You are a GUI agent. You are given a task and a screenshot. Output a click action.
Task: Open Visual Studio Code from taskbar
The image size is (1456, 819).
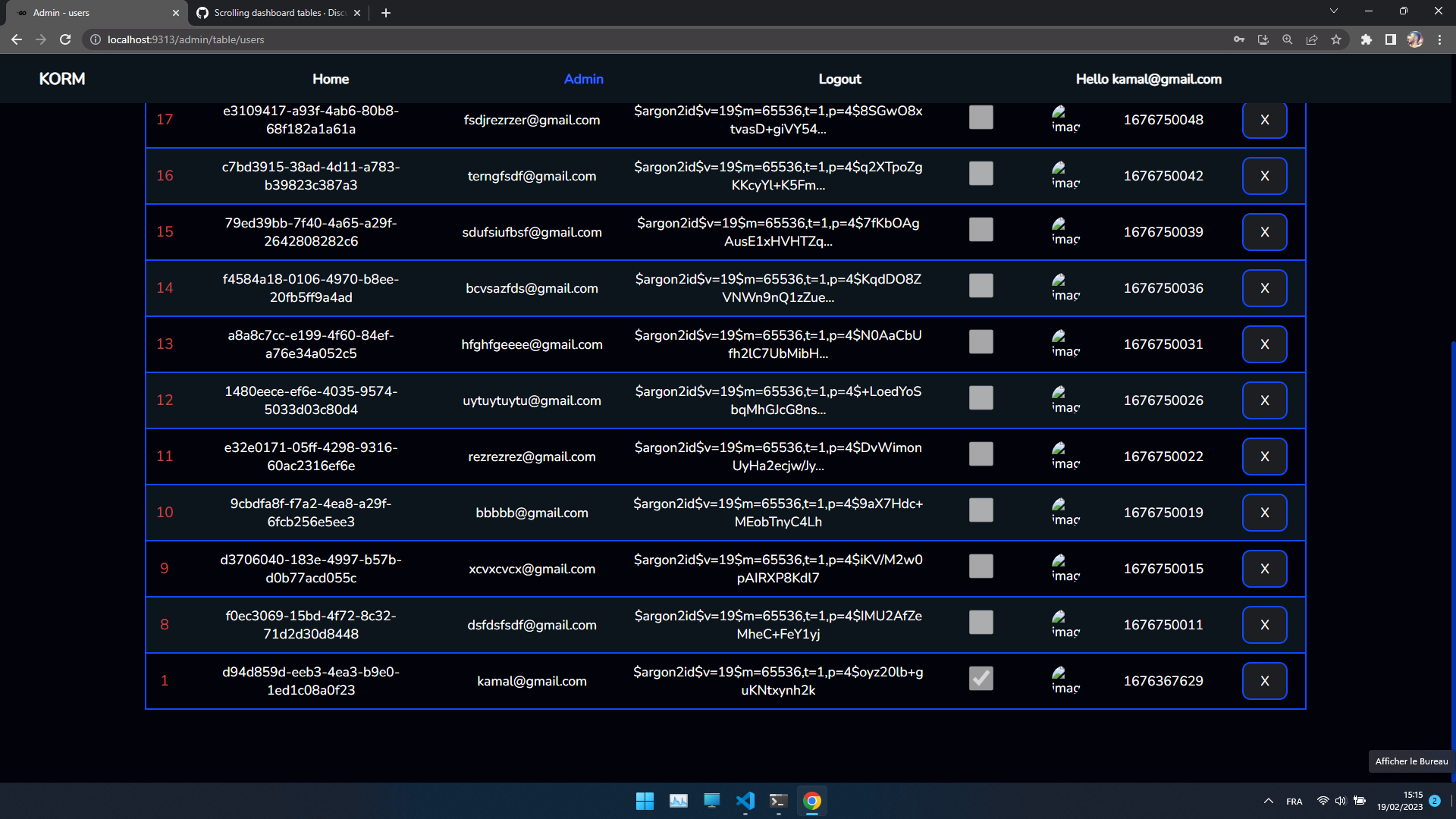pos(745,801)
